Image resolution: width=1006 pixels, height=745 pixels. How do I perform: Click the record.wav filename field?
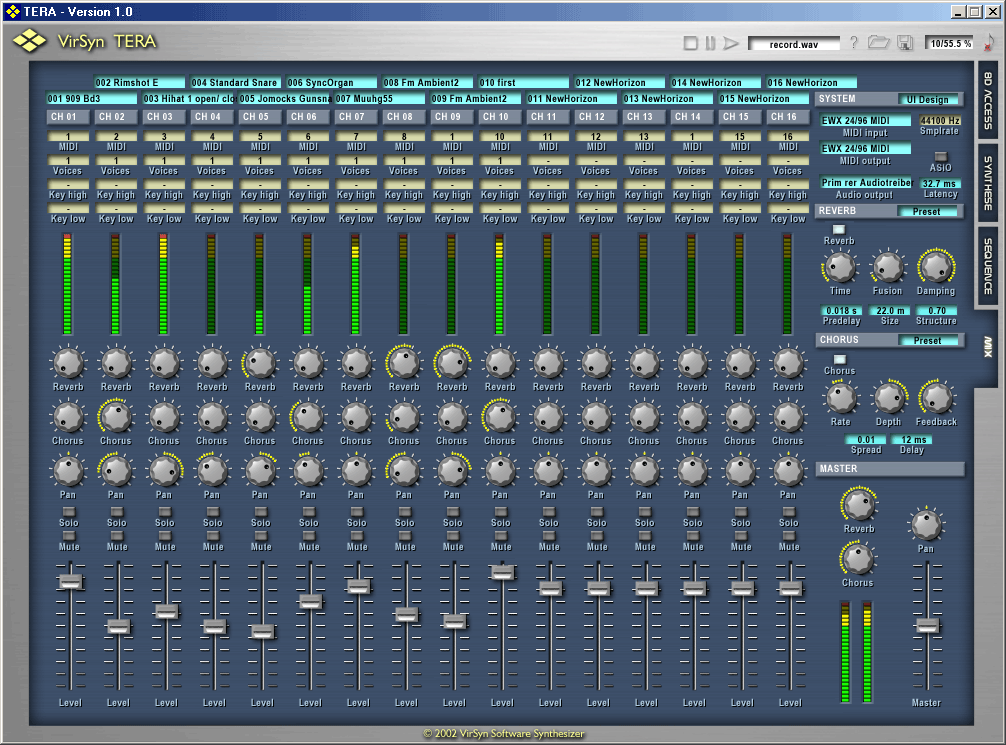point(794,44)
